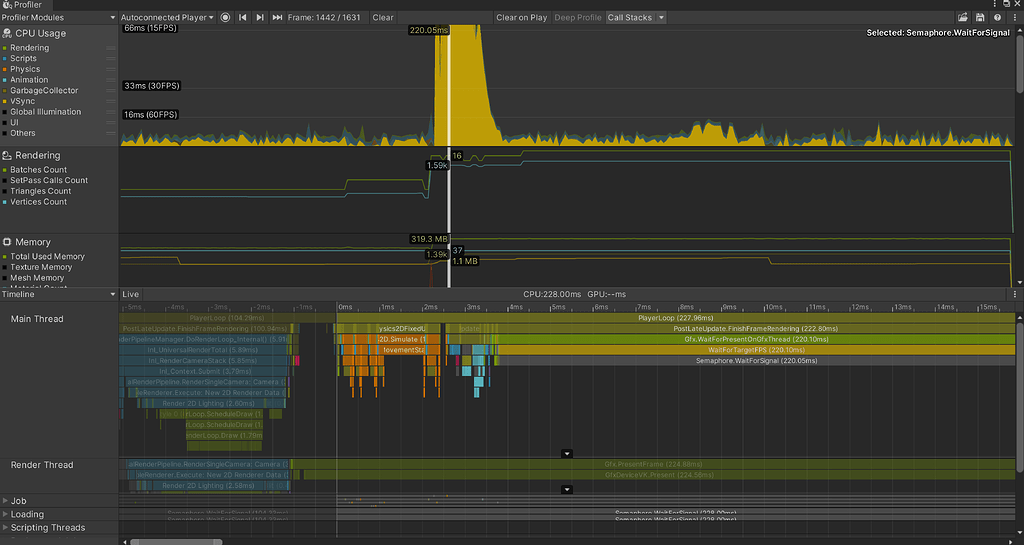
Task: Step to the previous frame
Action: coord(243,18)
